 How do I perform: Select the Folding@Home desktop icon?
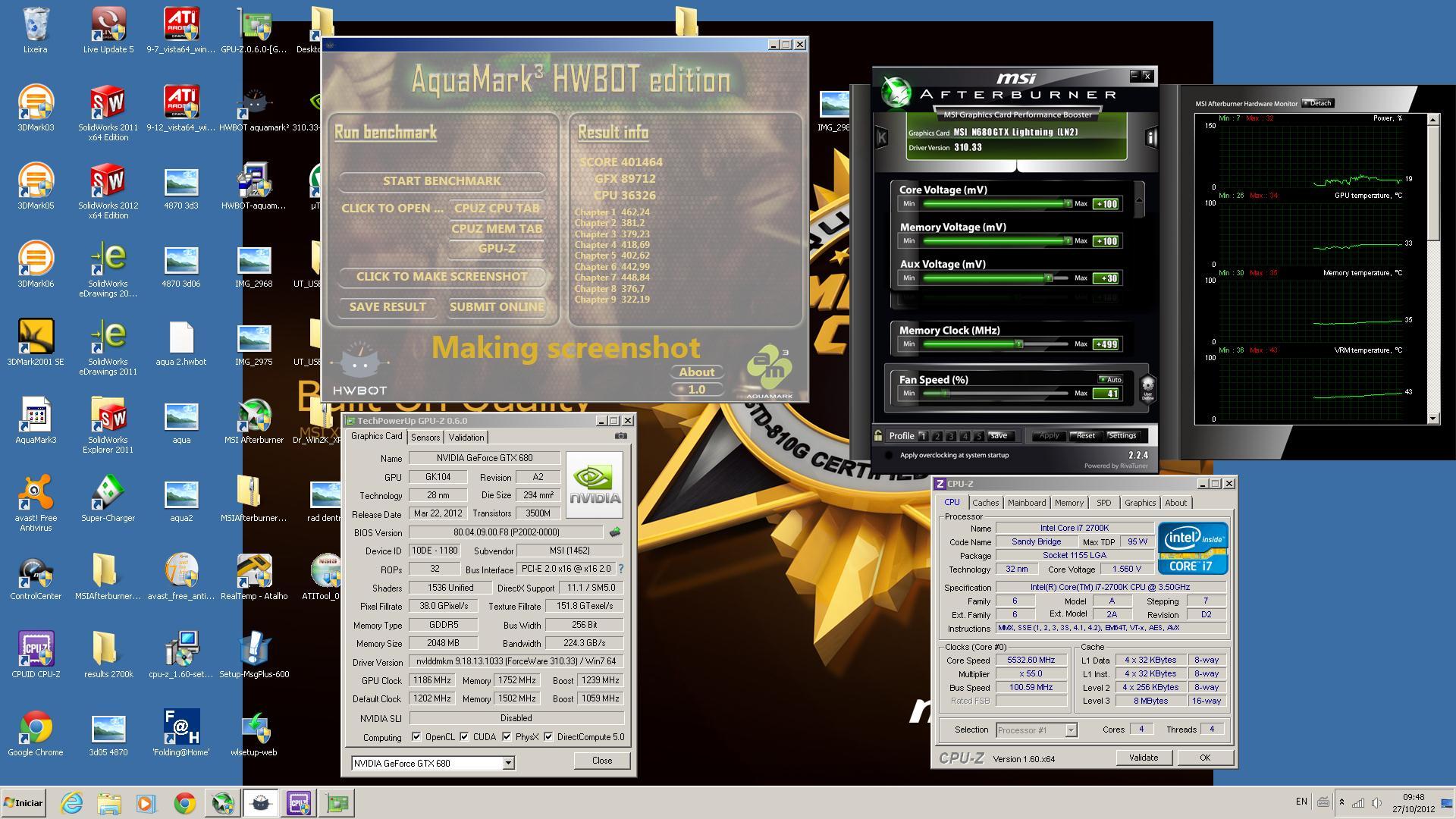[x=181, y=733]
